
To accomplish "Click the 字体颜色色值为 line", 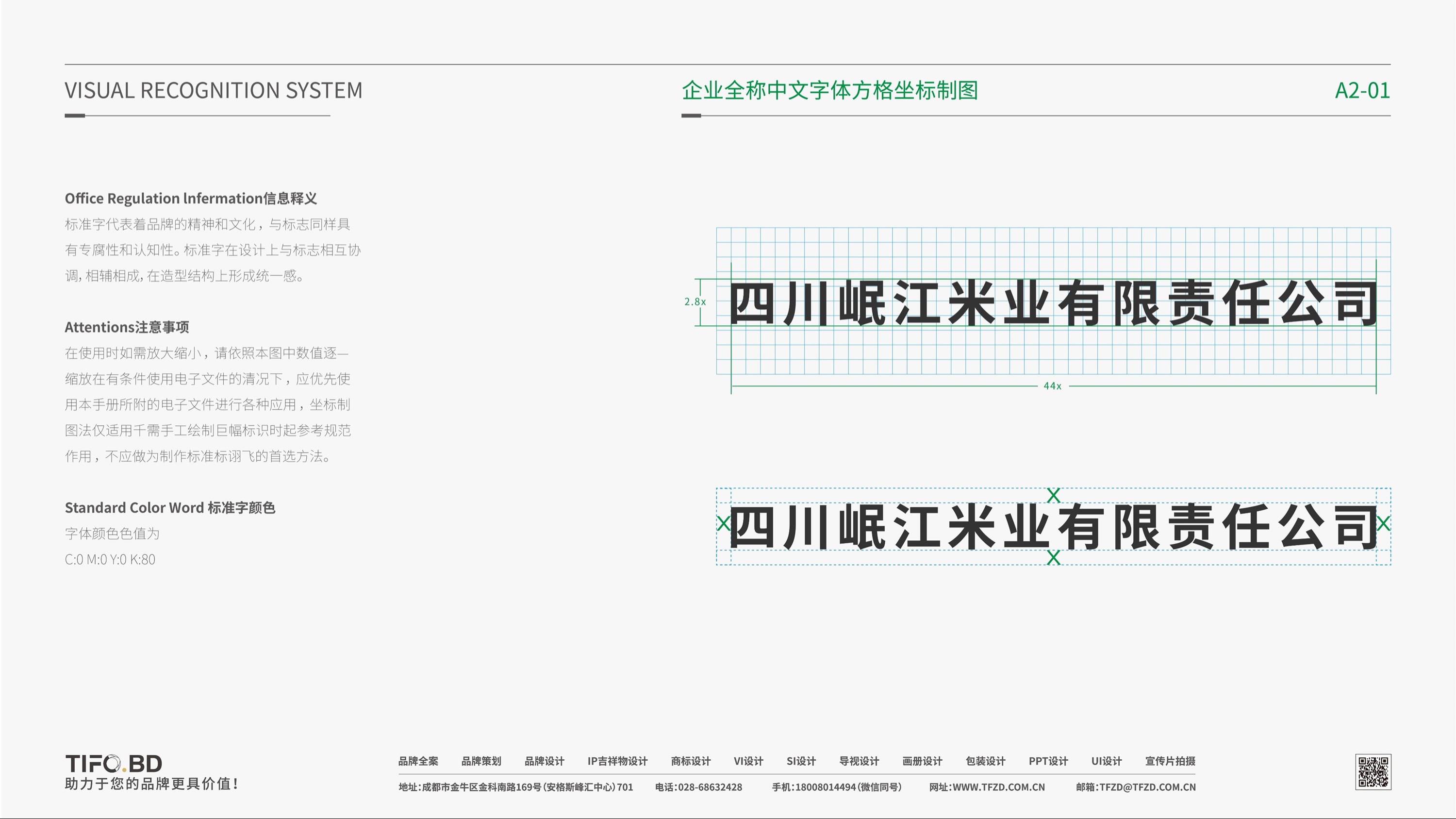I will tap(113, 534).
